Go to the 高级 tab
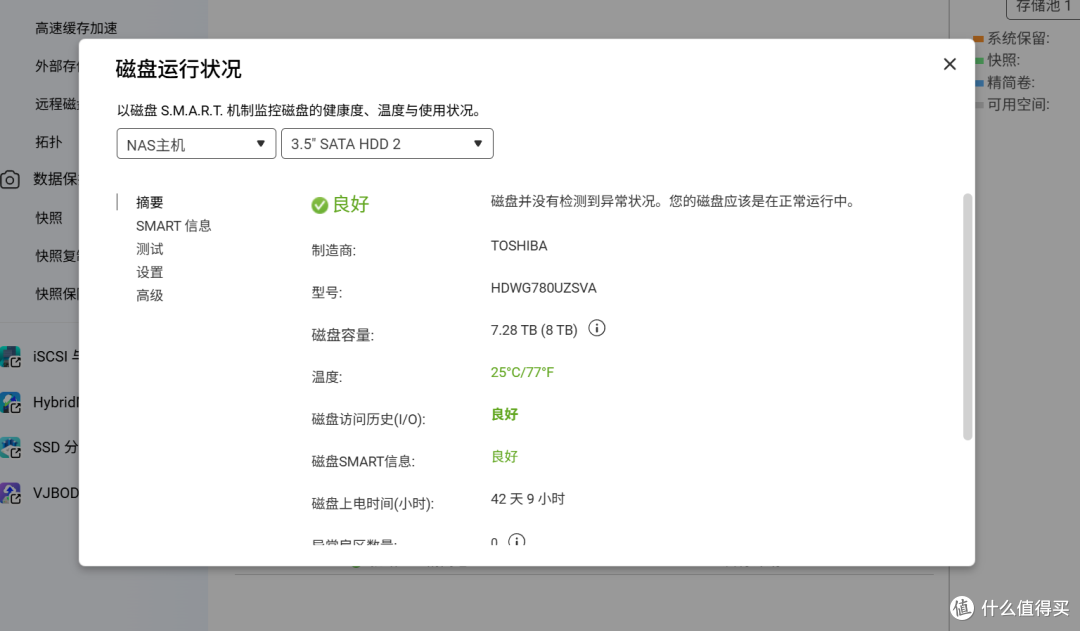 (x=149, y=296)
